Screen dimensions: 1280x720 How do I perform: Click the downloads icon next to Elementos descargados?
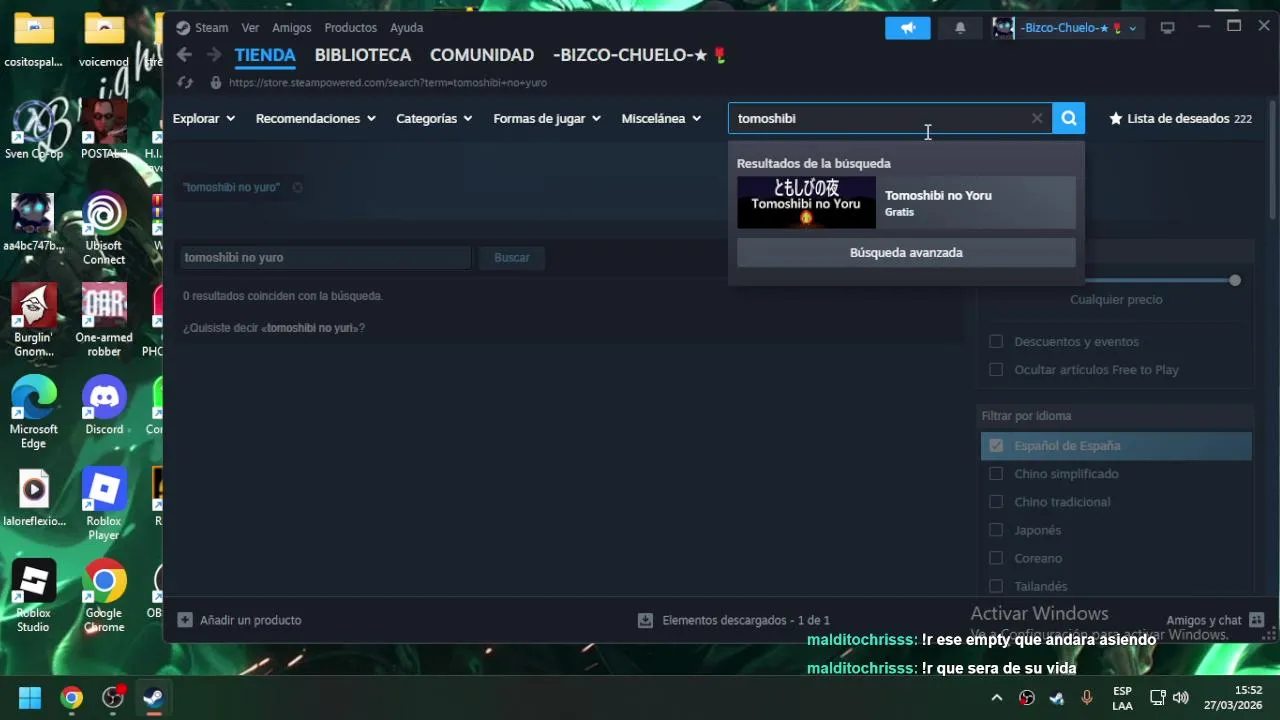click(645, 620)
